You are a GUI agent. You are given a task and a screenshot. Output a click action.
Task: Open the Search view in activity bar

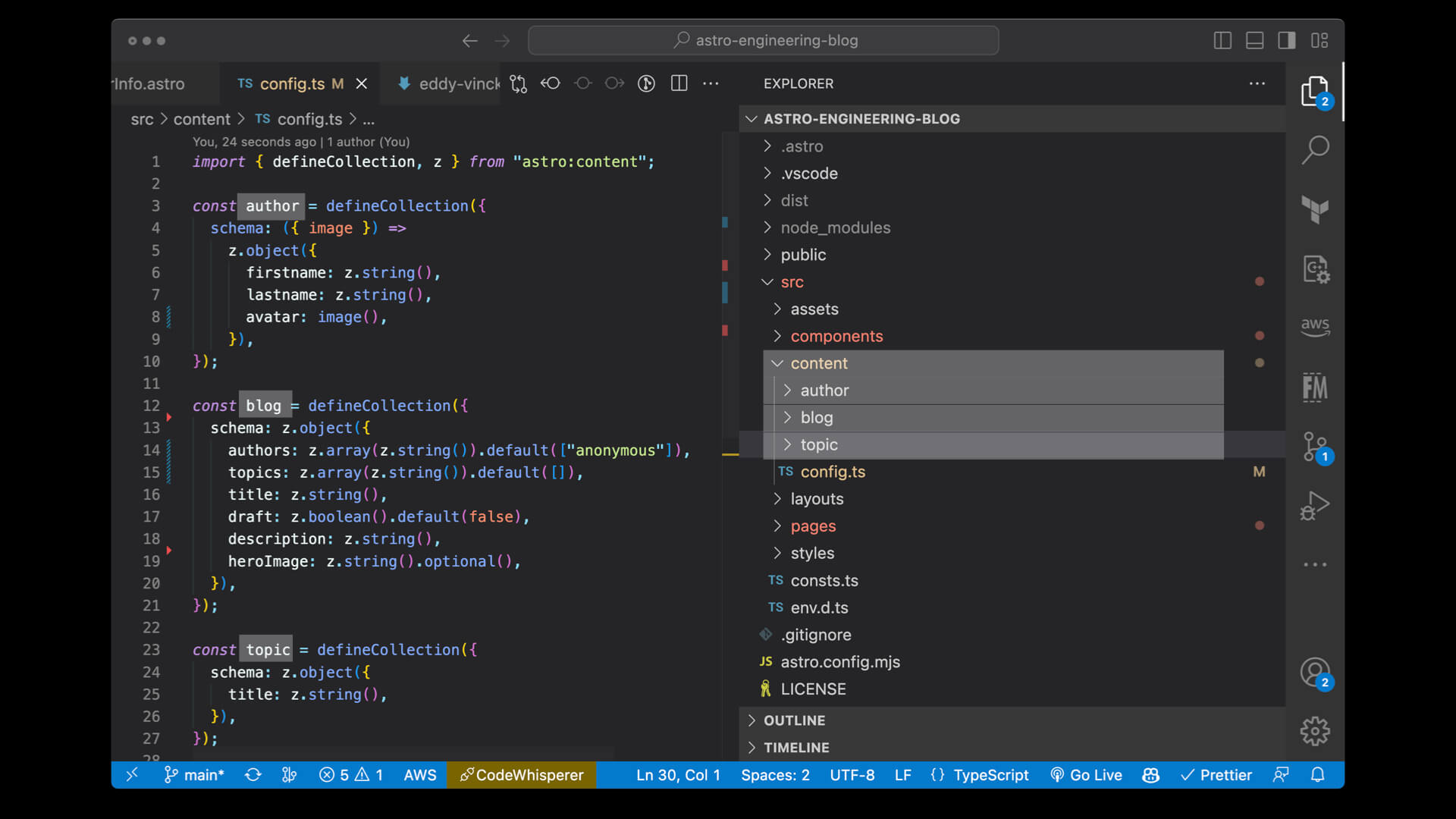click(x=1315, y=149)
